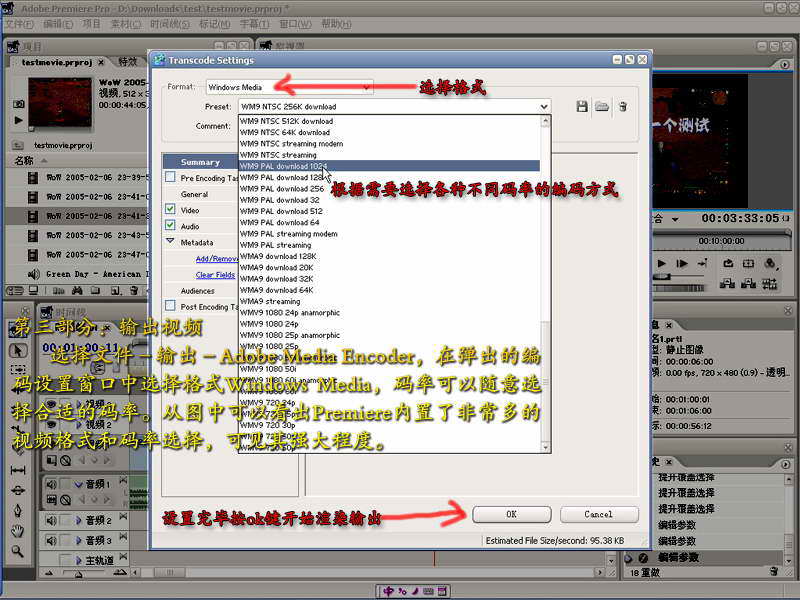Click the Safe Margins icon in monitor
This screenshot has width=800, height=600.
click(748, 263)
